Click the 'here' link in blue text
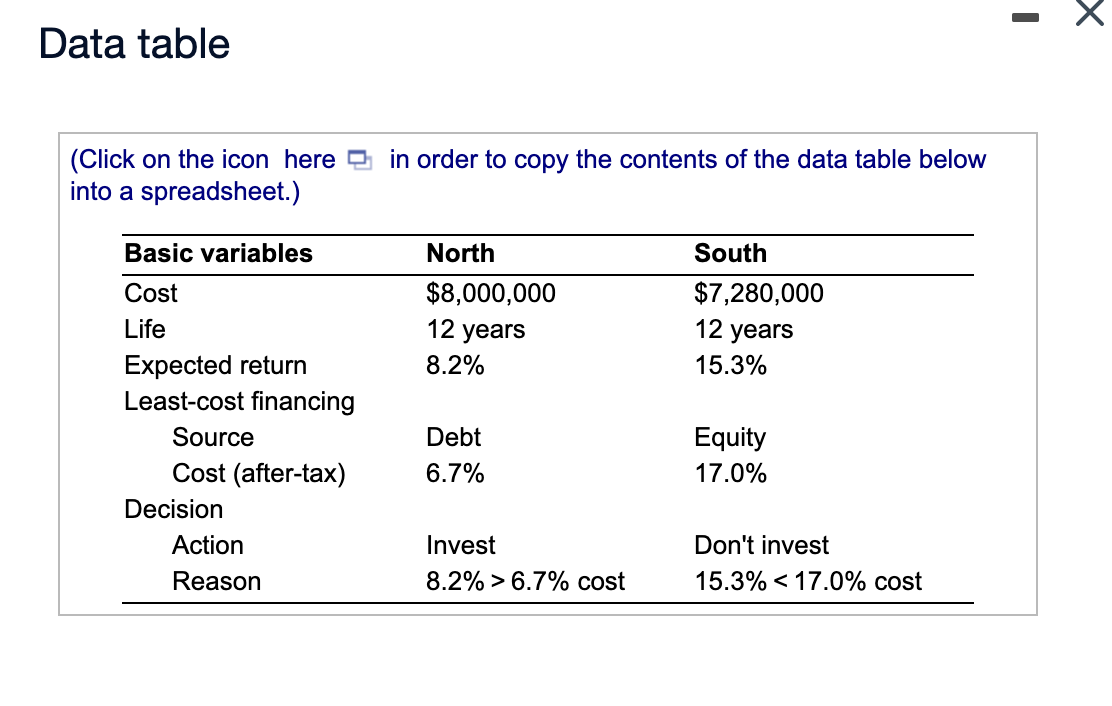This screenshot has width=1112, height=706. coord(312,159)
